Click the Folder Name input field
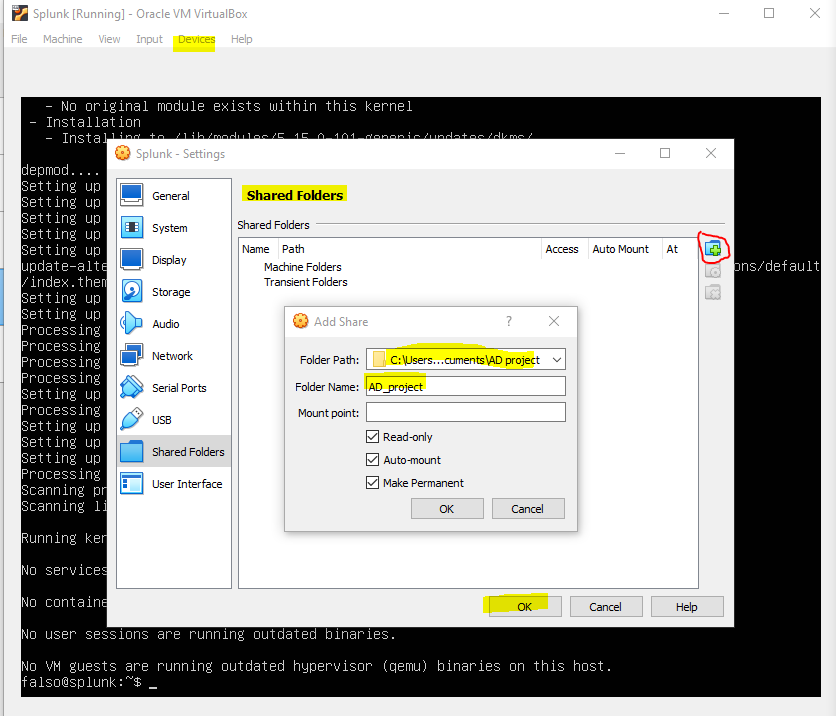836x716 pixels. pyautogui.click(x=465, y=387)
